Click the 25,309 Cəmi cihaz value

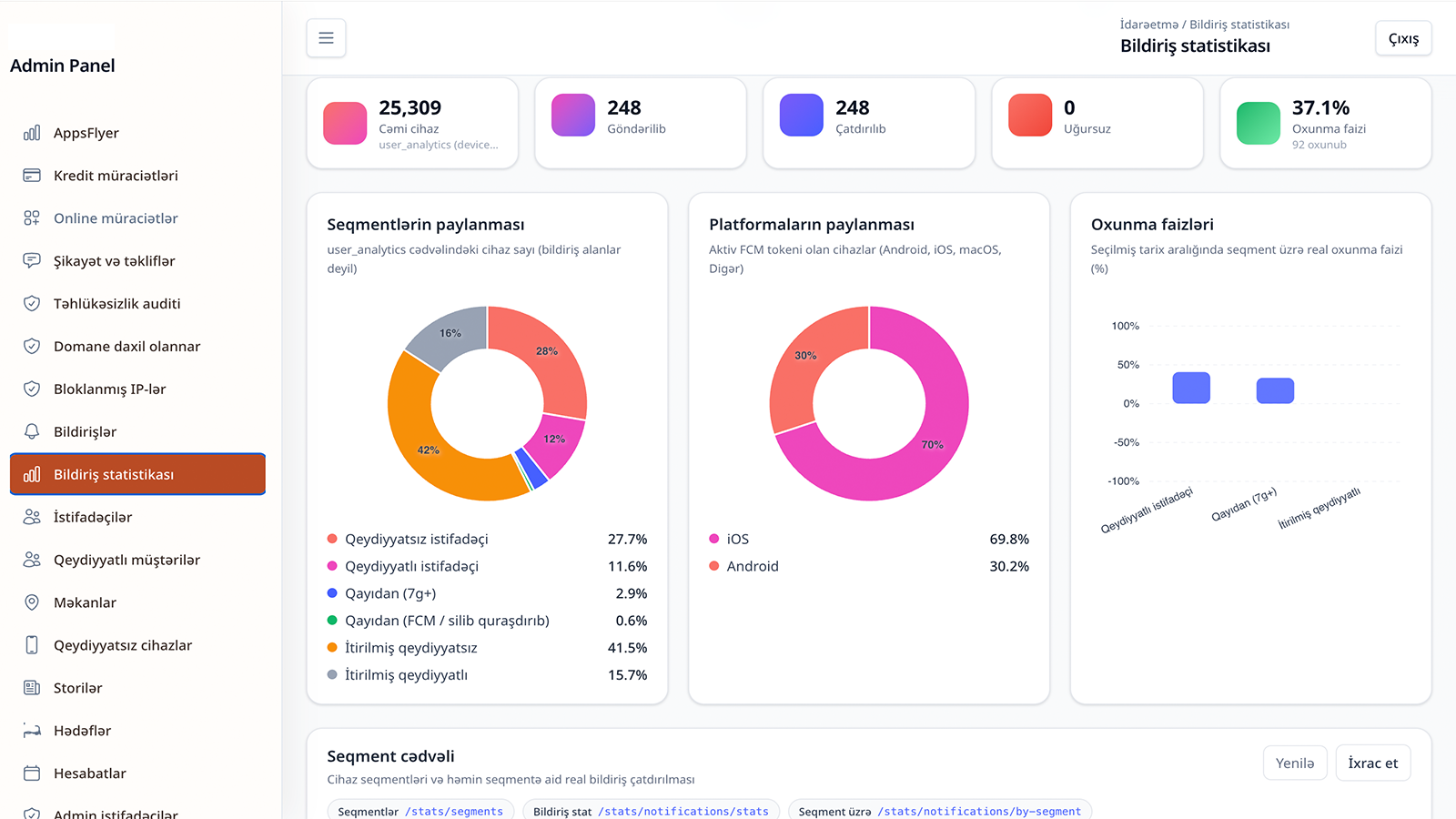[410, 107]
